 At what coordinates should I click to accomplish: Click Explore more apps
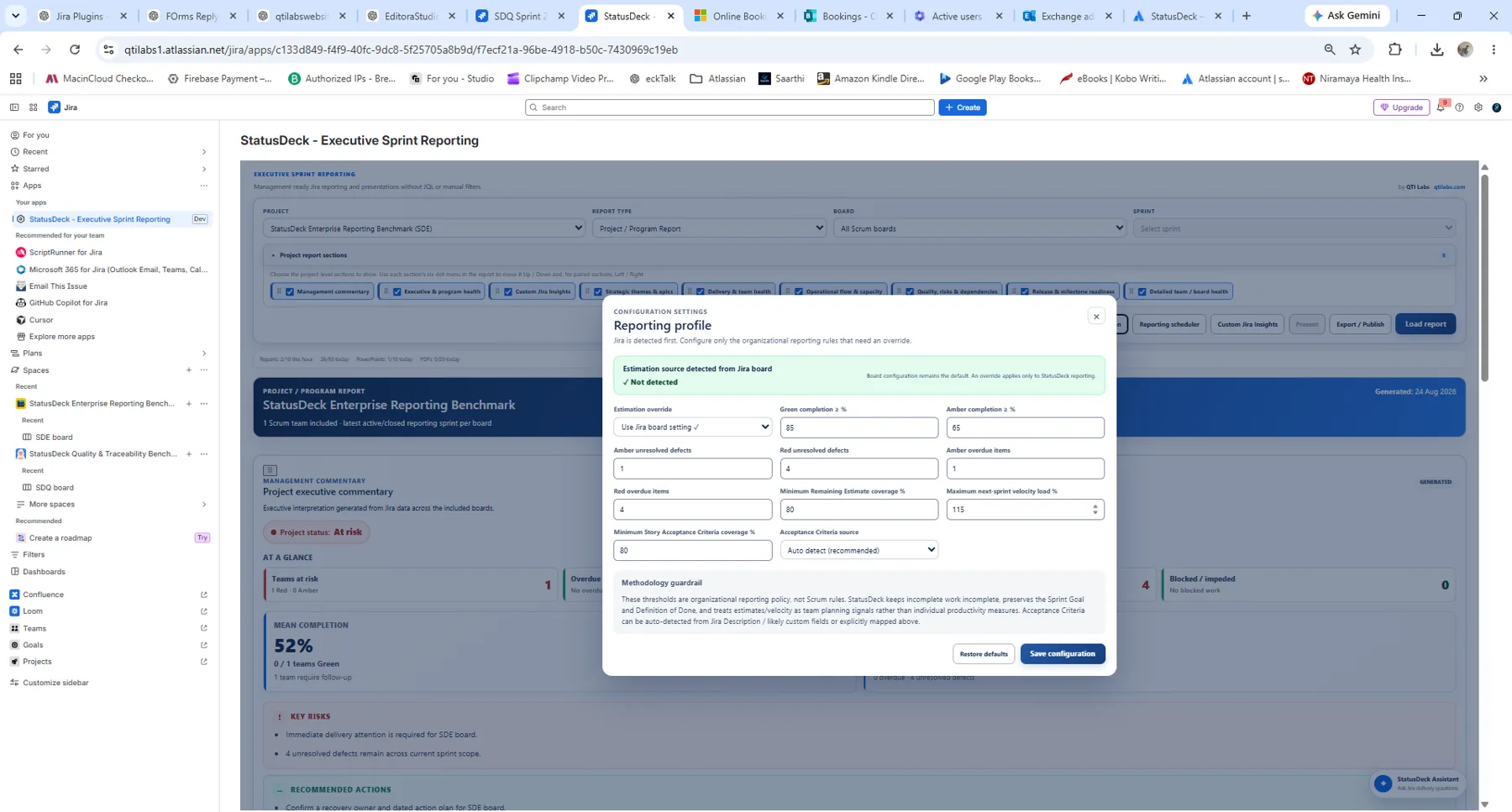click(62, 337)
